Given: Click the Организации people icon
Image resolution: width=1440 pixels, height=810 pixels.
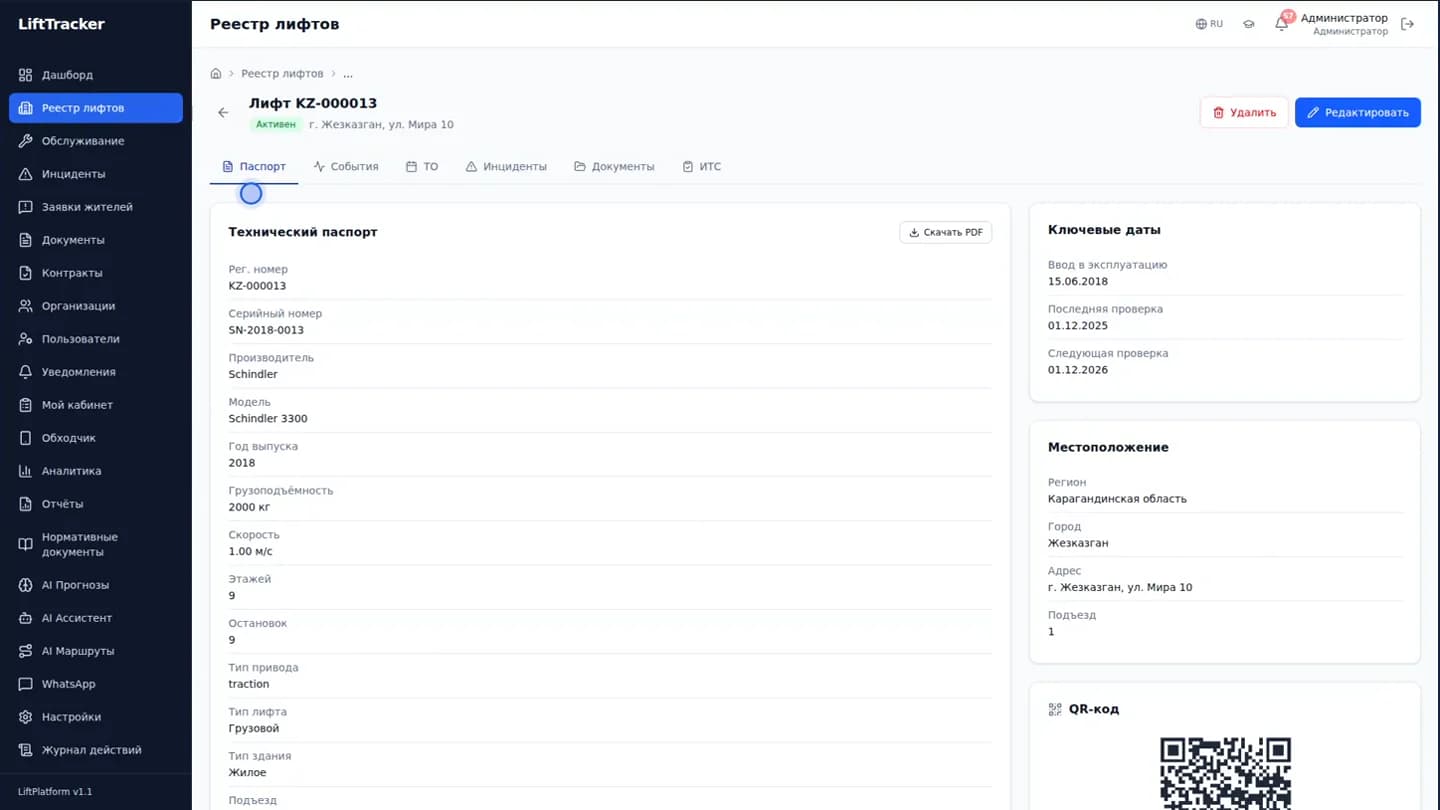Looking at the screenshot, I should coord(26,306).
